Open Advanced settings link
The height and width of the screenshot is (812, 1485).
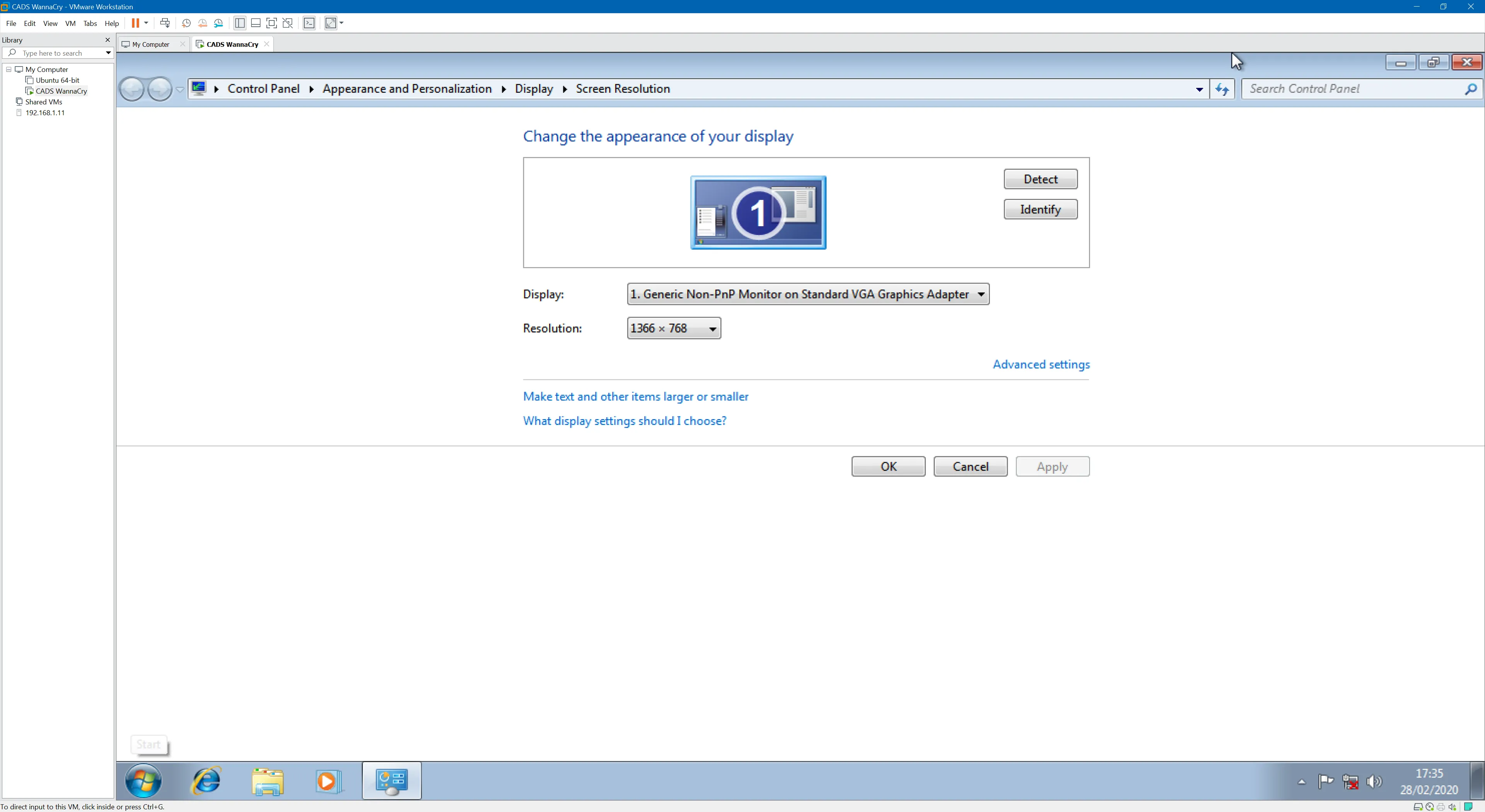click(1041, 364)
